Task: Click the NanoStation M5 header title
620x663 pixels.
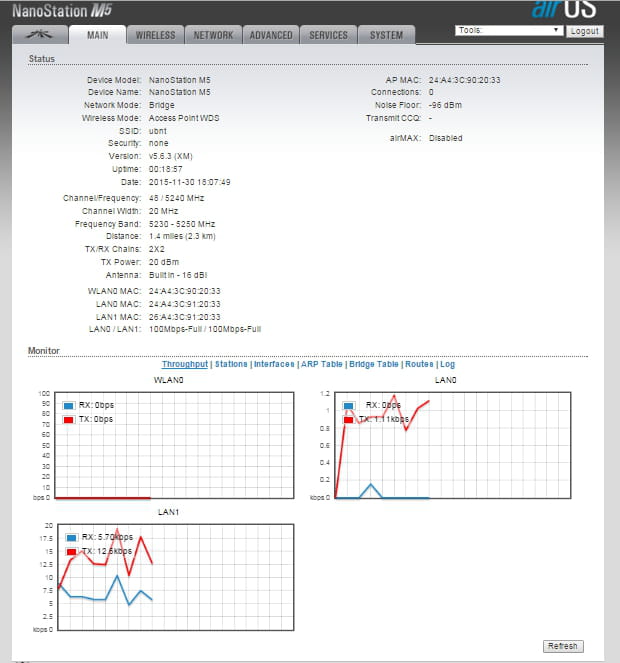Action: (x=62, y=11)
